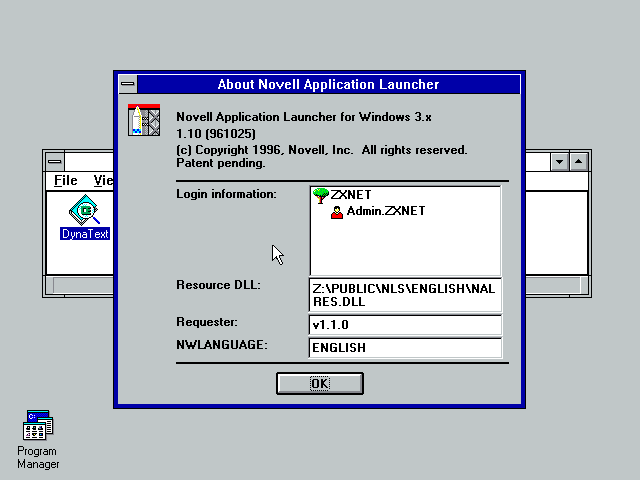Click the Resource DLL path field
The width and height of the screenshot is (640, 480).
pos(405,295)
